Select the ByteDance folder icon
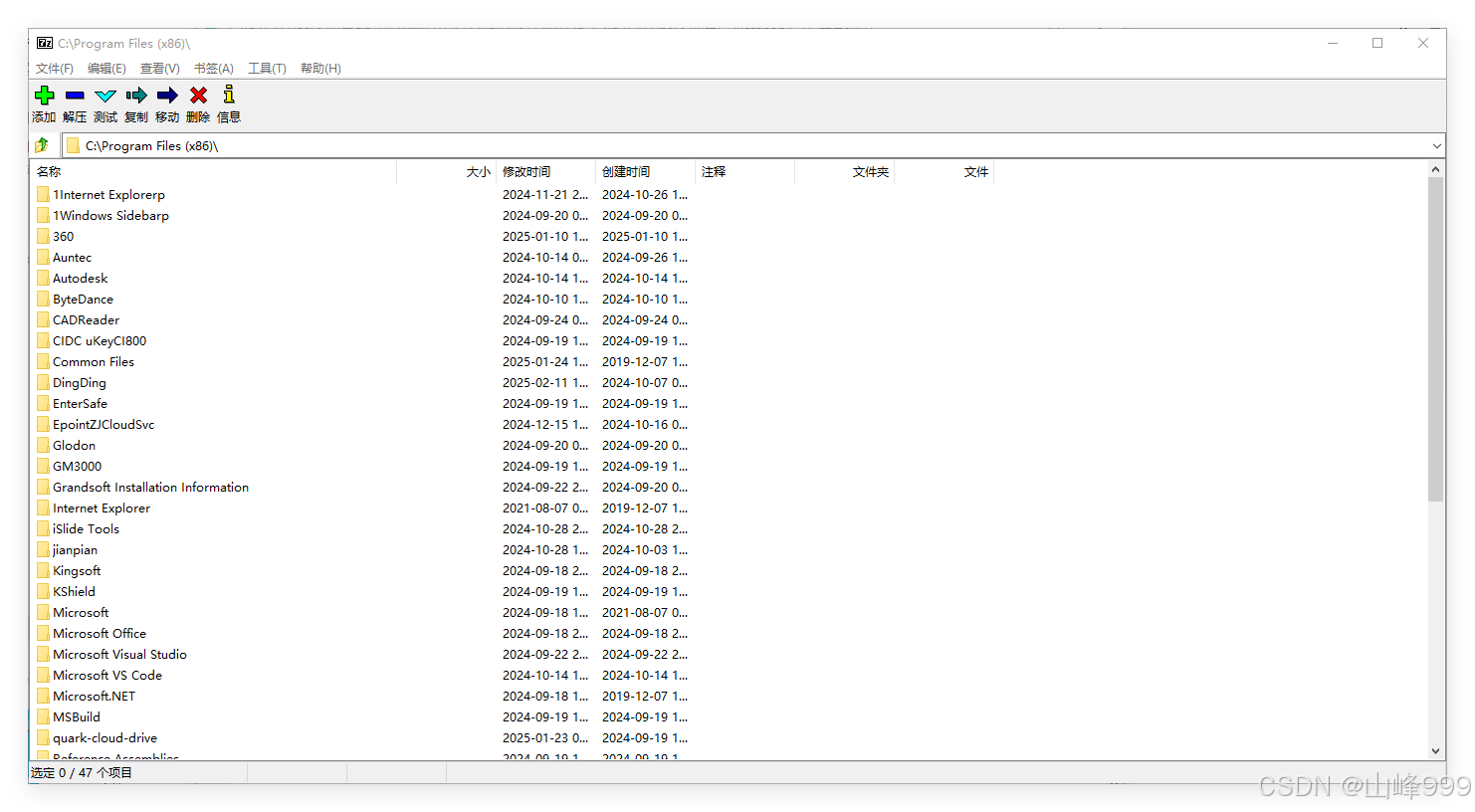Screen dimensions: 1475x812 [x=43, y=299]
